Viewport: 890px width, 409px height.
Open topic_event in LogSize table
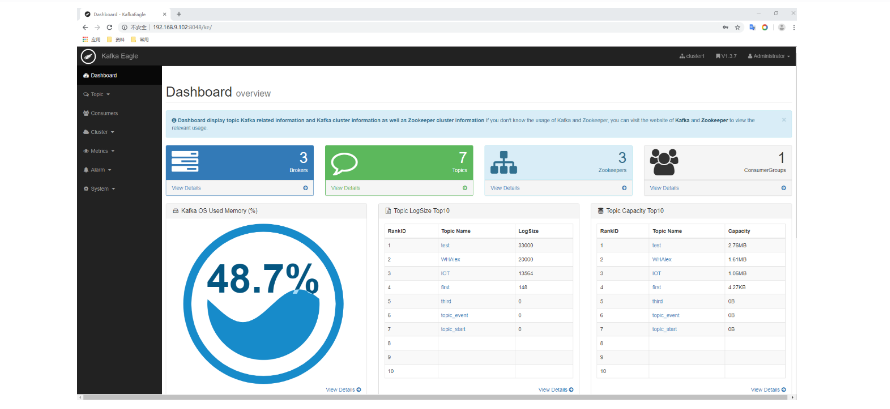(x=454, y=315)
